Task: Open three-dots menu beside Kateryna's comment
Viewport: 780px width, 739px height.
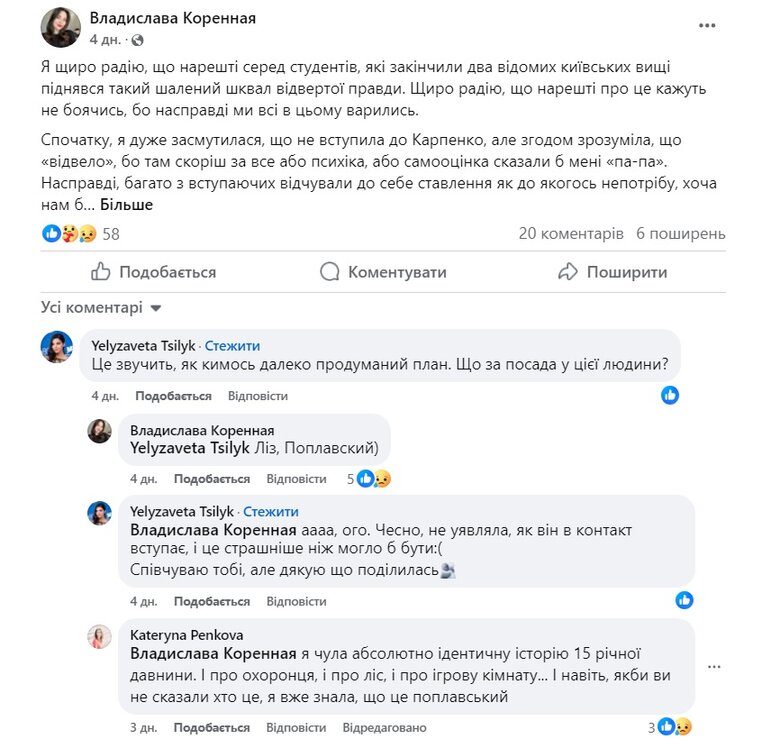Action: (x=713, y=666)
